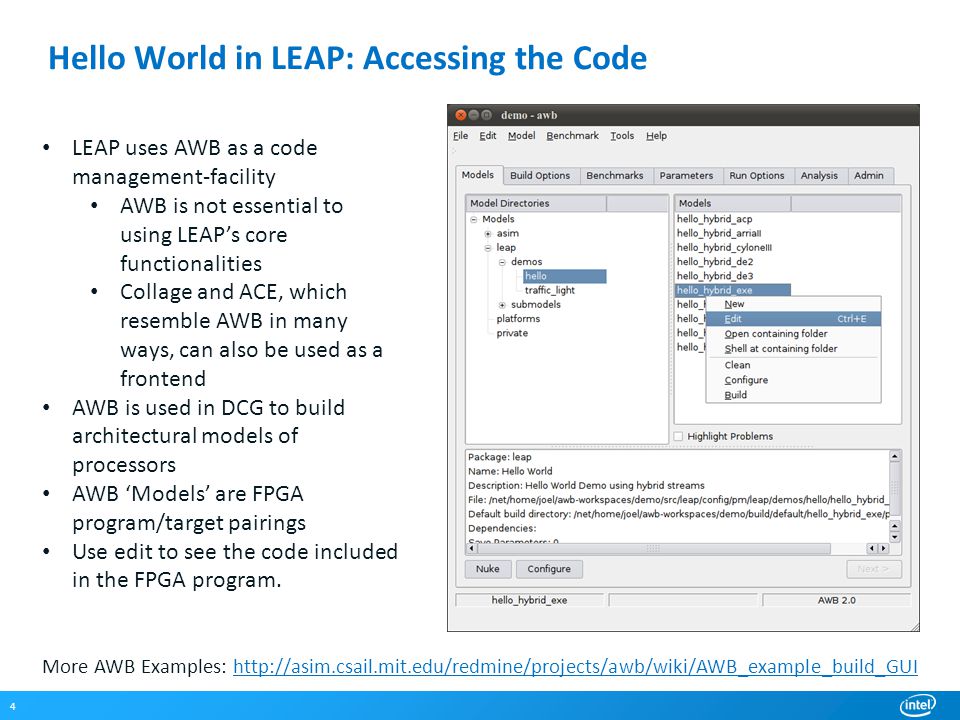This screenshot has height=720, width=960.
Task: Select hello_hybrid_arriaII model
Action: 719,233
